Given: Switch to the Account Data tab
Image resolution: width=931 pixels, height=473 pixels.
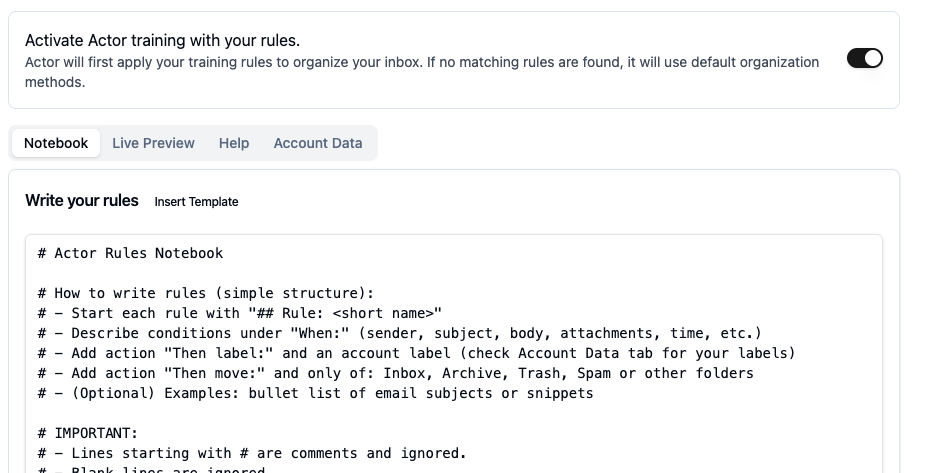Looking at the screenshot, I should pos(318,143).
